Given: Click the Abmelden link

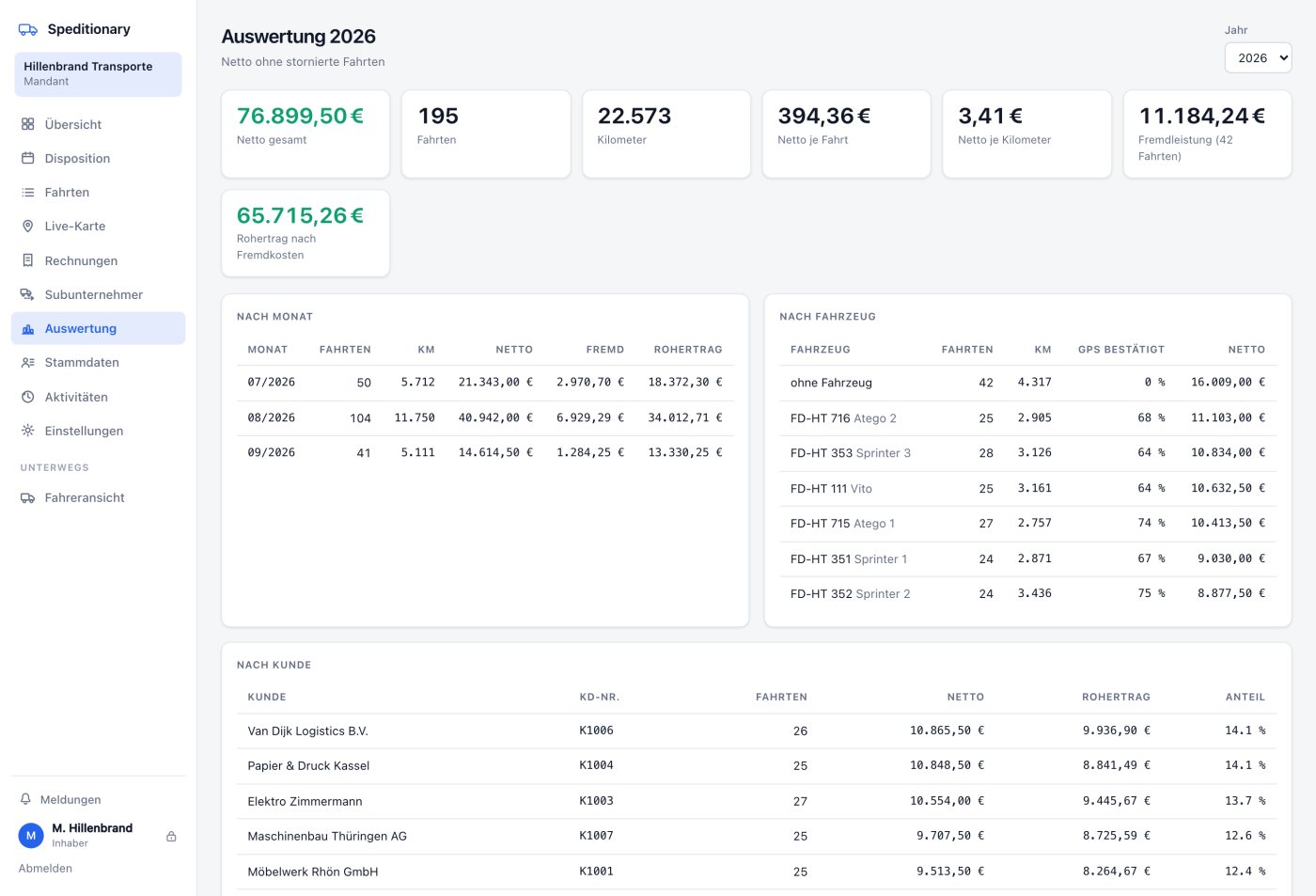Looking at the screenshot, I should [45, 868].
